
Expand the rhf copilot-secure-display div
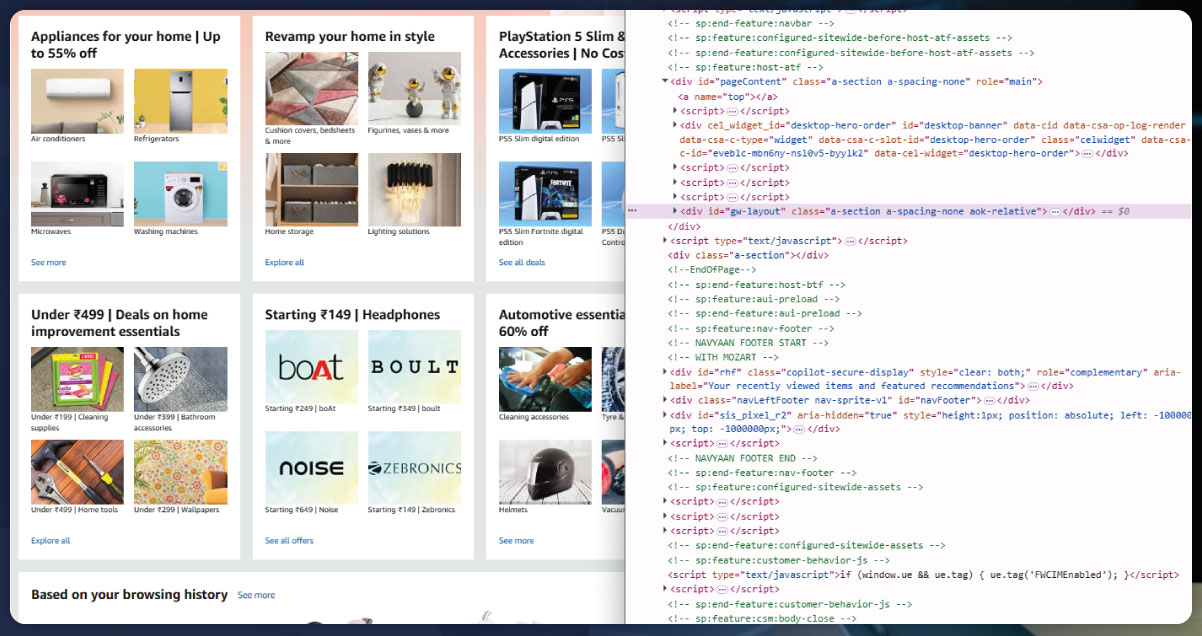tap(666, 372)
